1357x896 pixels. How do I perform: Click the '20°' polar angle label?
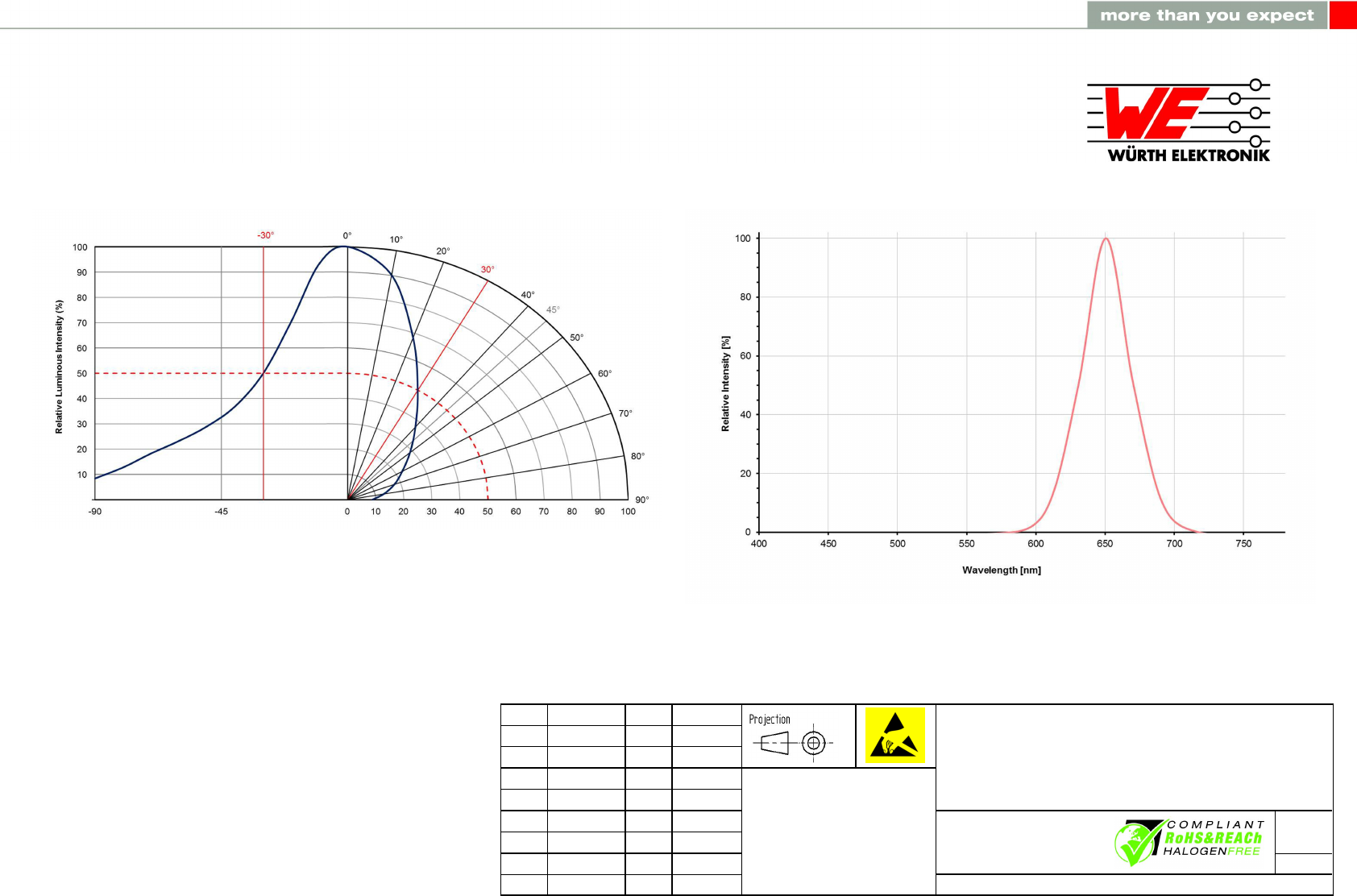click(443, 251)
